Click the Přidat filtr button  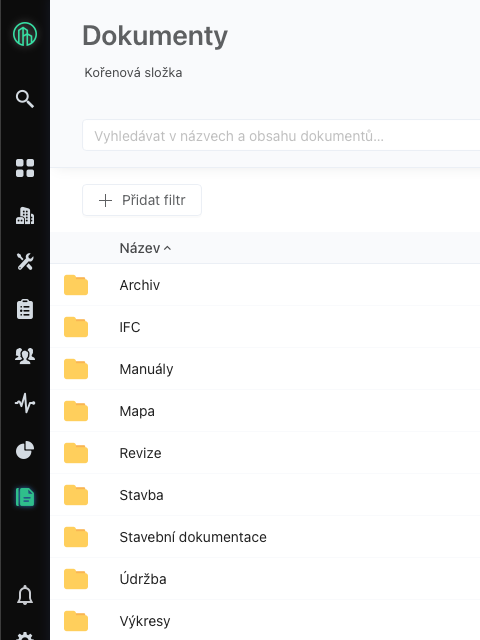(x=142, y=200)
